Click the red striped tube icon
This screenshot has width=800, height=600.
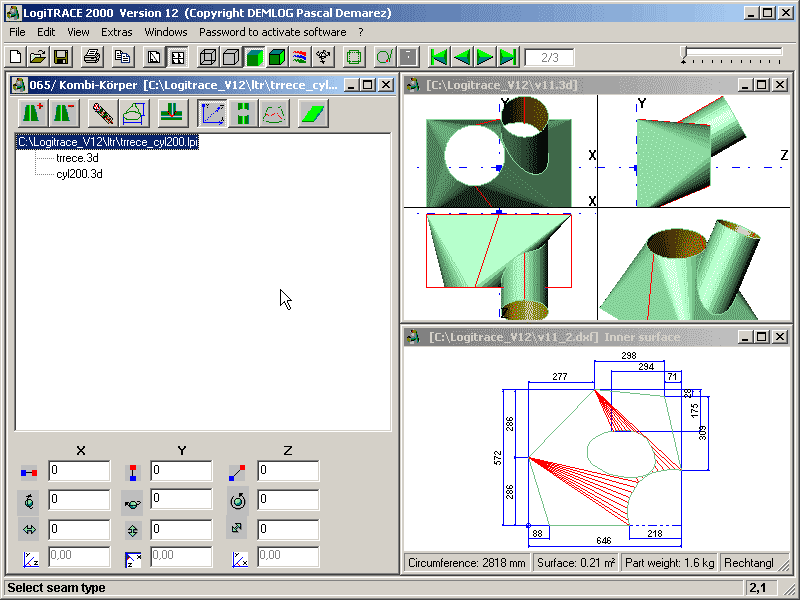click(x=103, y=113)
